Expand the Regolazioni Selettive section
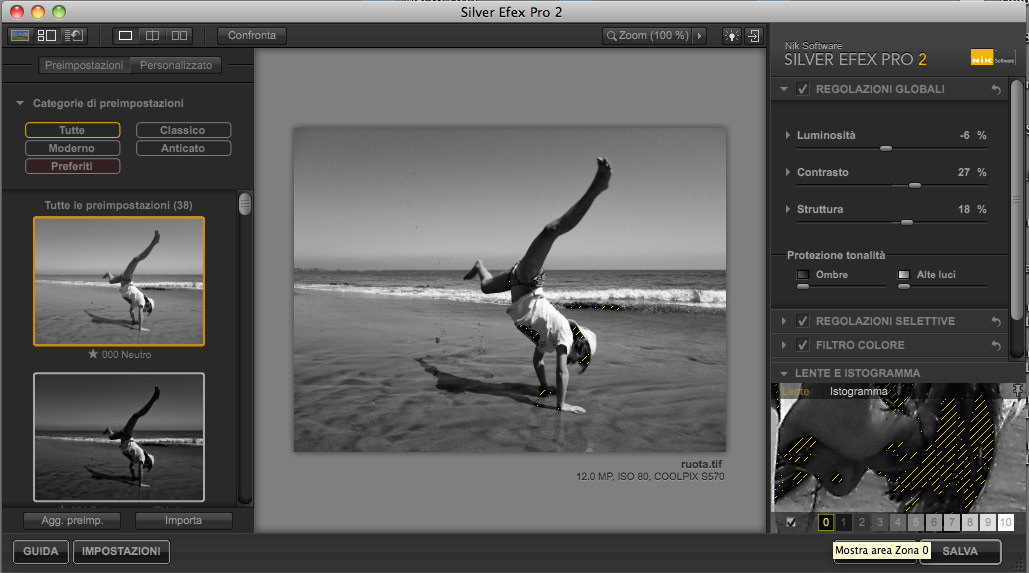 tap(784, 322)
